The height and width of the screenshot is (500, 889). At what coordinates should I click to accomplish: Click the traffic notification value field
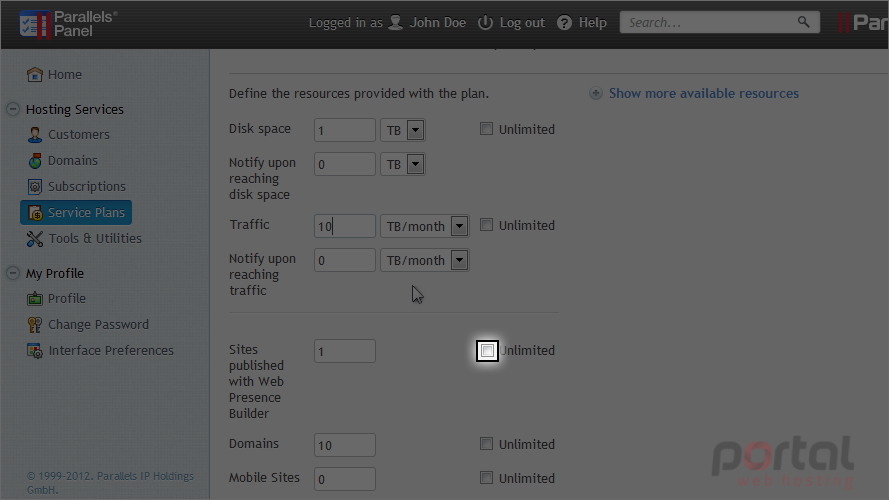(345, 260)
